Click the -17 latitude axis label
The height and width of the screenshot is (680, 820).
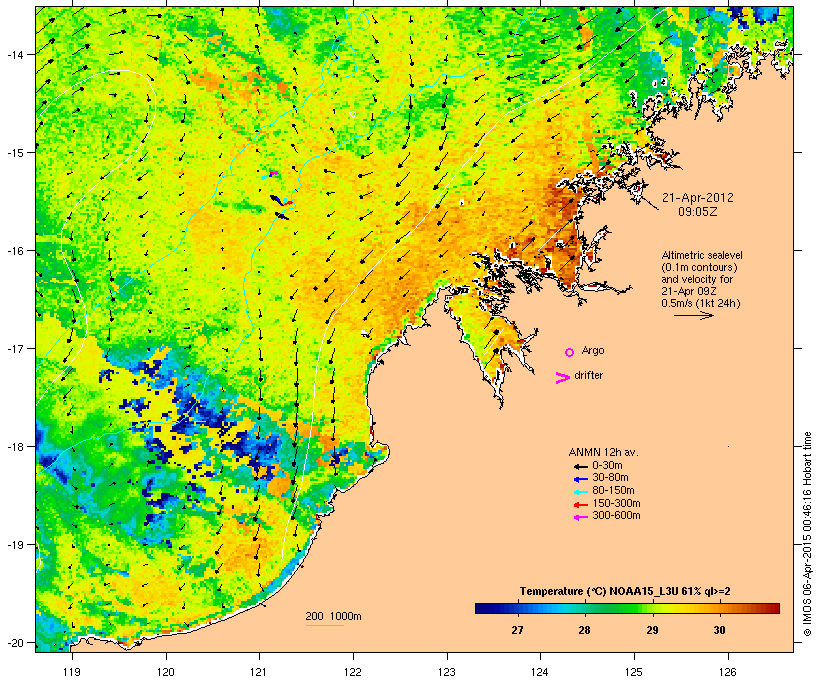[x=14, y=348]
